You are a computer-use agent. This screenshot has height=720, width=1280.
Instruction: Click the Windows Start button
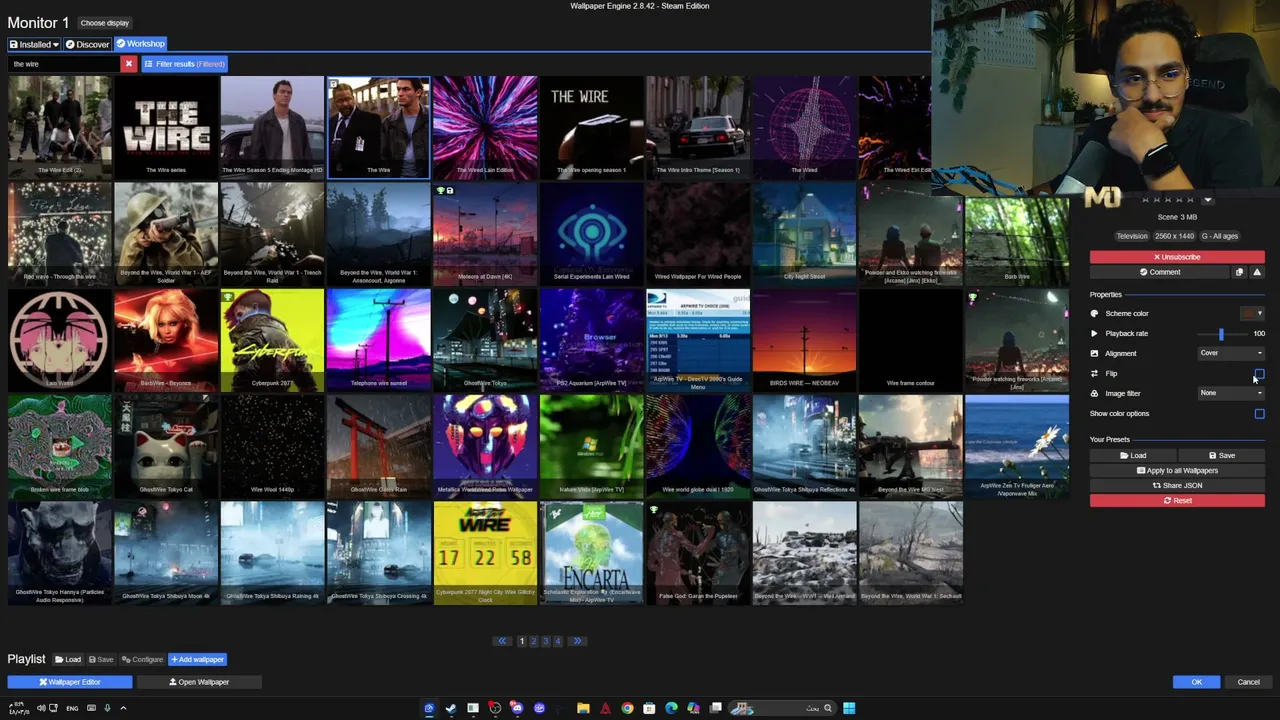[849, 708]
